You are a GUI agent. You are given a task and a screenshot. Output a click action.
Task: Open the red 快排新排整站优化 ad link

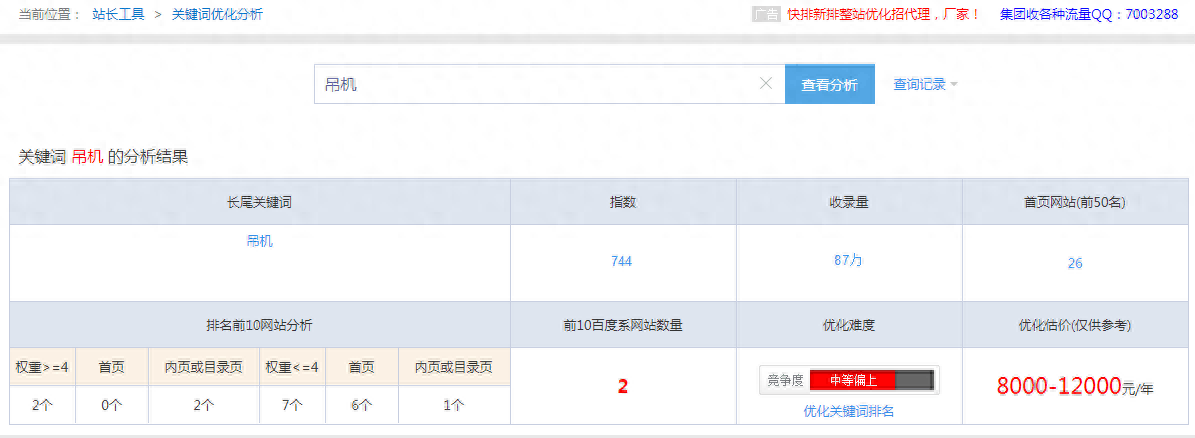[884, 15]
